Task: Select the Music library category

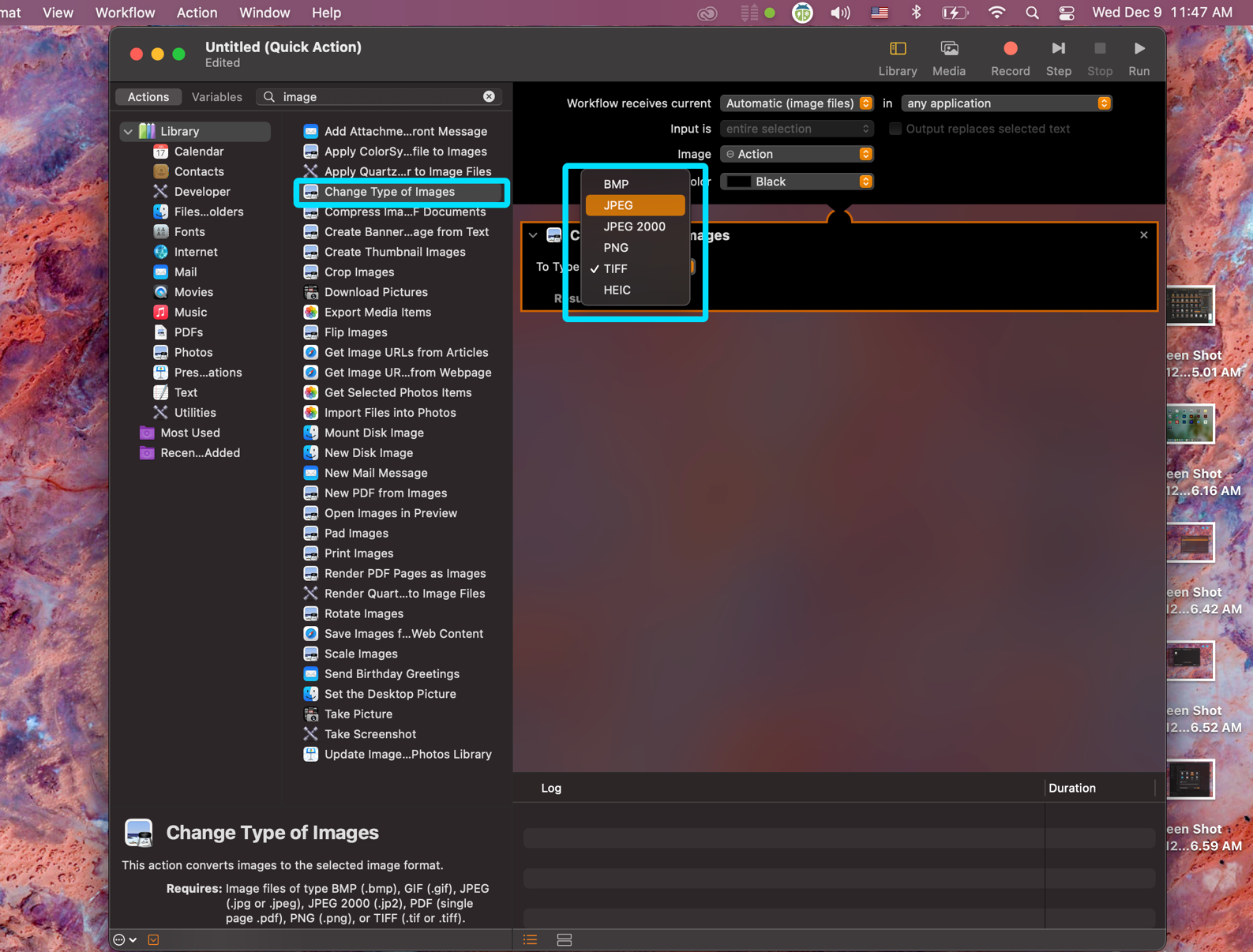Action: [x=189, y=312]
